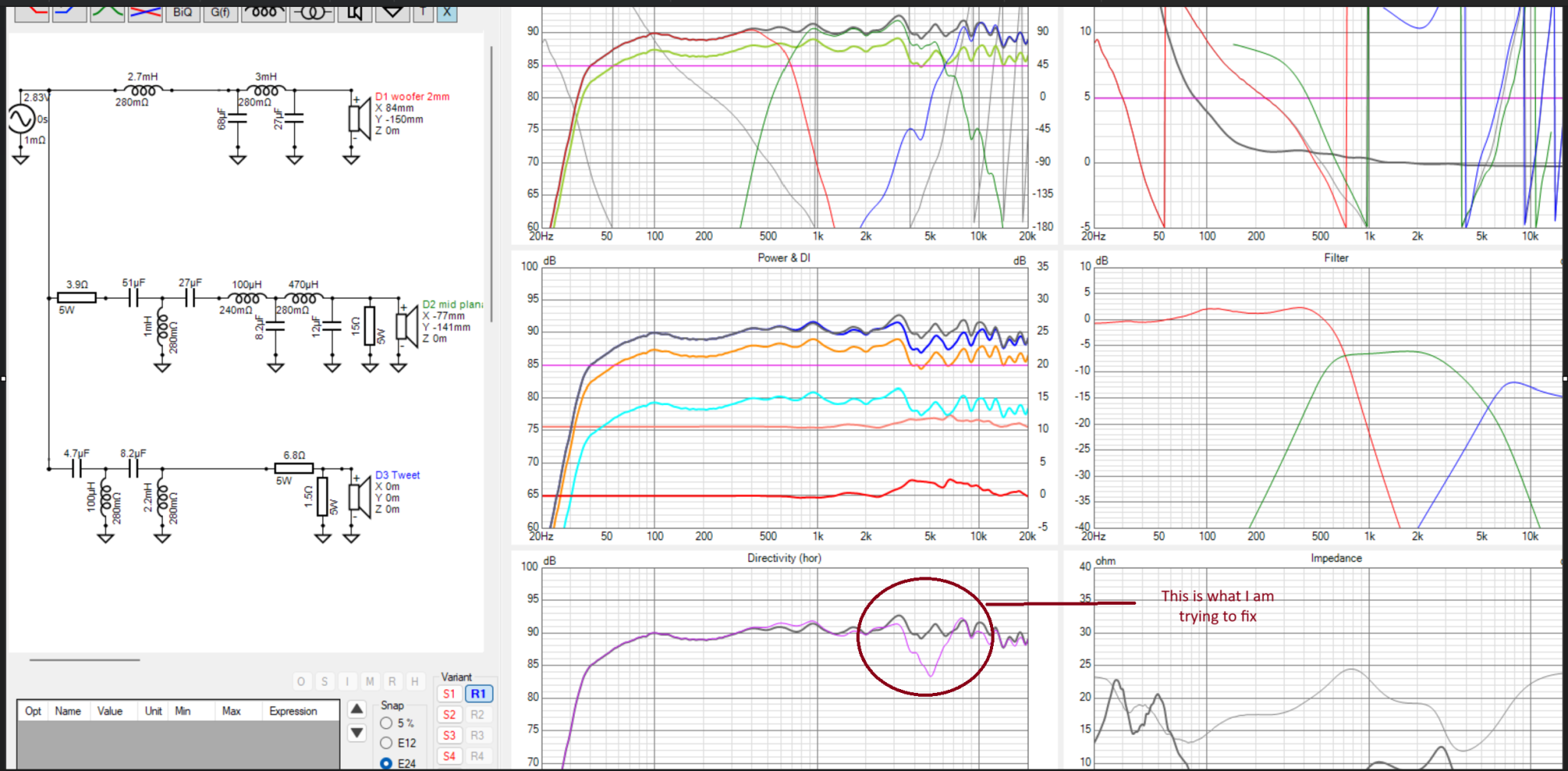This screenshot has height=771, width=1568.
Task: Click the Power & DI chart title
Action: (x=784, y=258)
